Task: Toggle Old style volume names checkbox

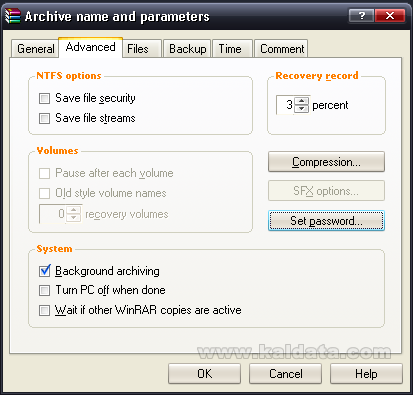Action: click(x=44, y=193)
